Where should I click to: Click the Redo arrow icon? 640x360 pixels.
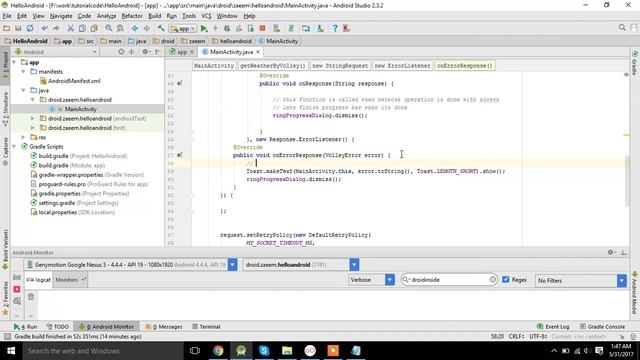pyautogui.click(x=56, y=28)
